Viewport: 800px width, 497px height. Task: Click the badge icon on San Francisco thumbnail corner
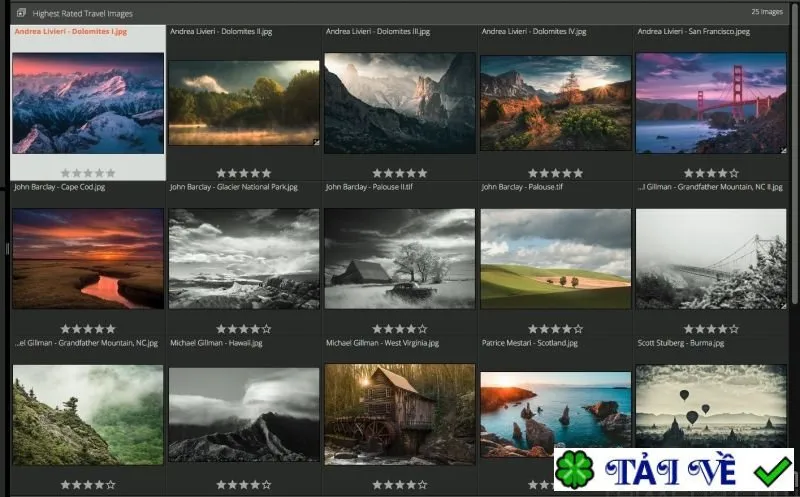[x=783, y=150]
